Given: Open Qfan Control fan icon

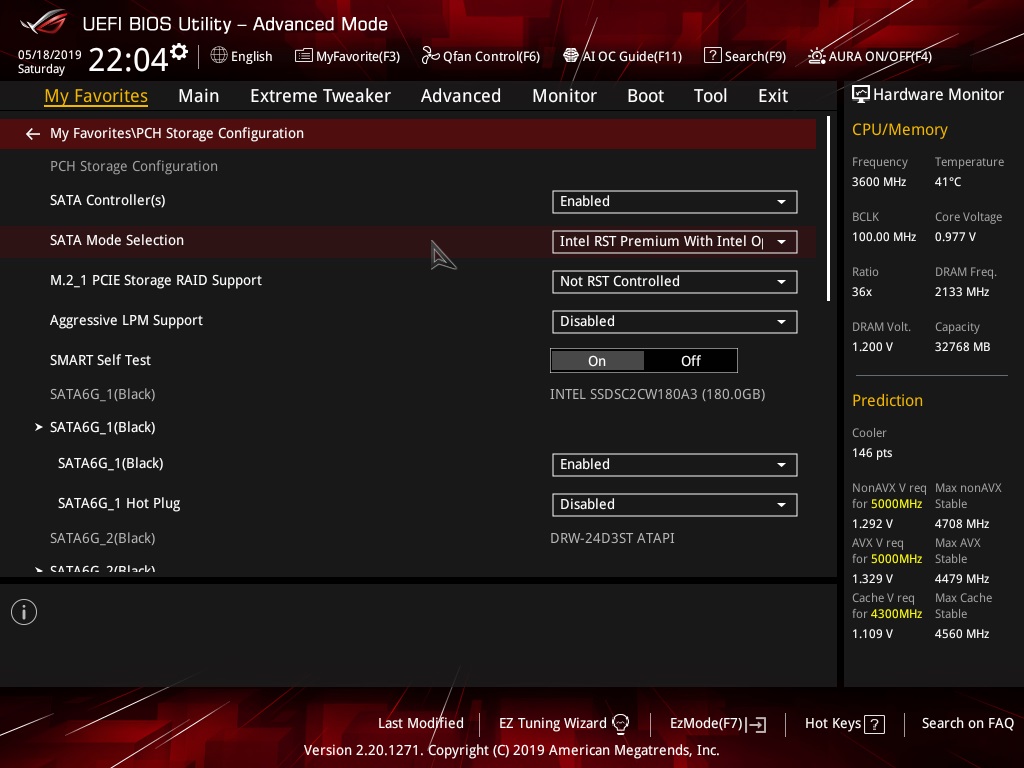Looking at the screenshot, I should (x=430, y=56).
